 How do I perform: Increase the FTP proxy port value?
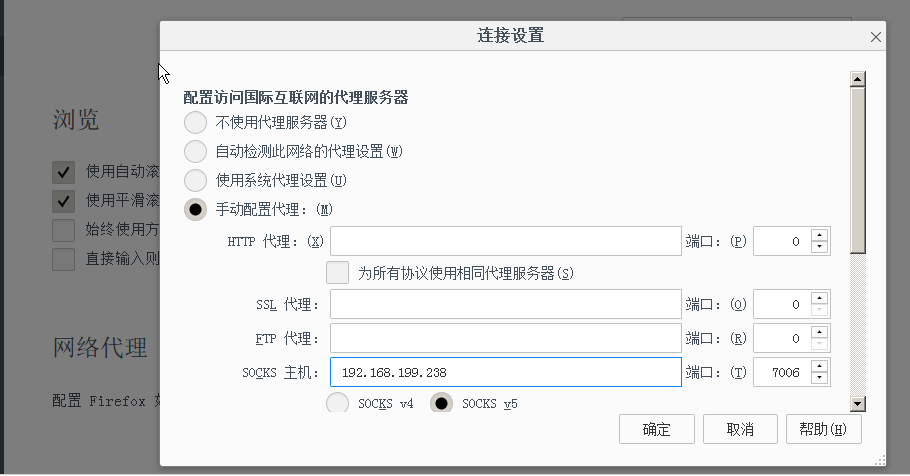pyautogui.click(x=819, y=332)
